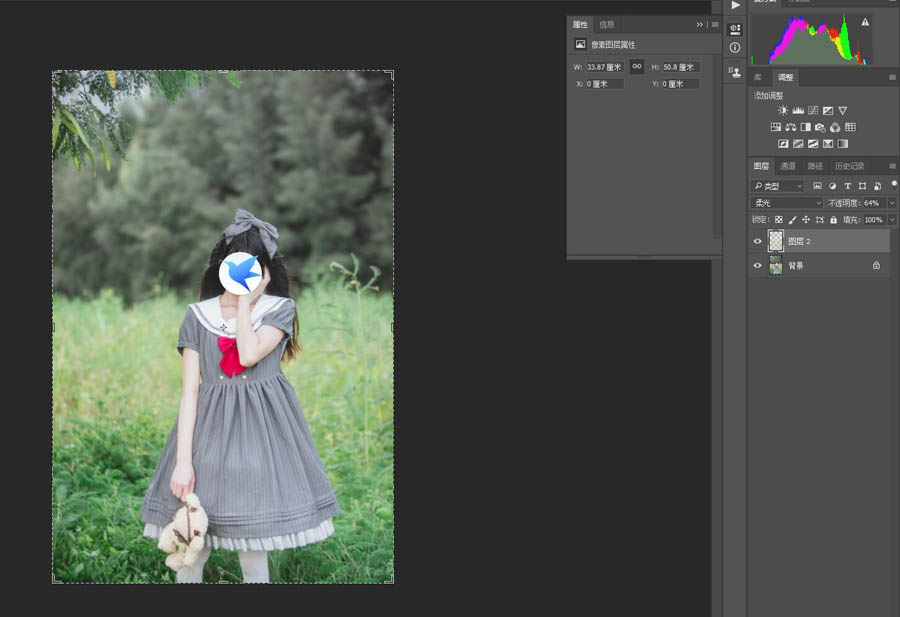The height and width of the screenshot is (617, 900).
Task: Open the Levels adjustment
Action: 798,110
